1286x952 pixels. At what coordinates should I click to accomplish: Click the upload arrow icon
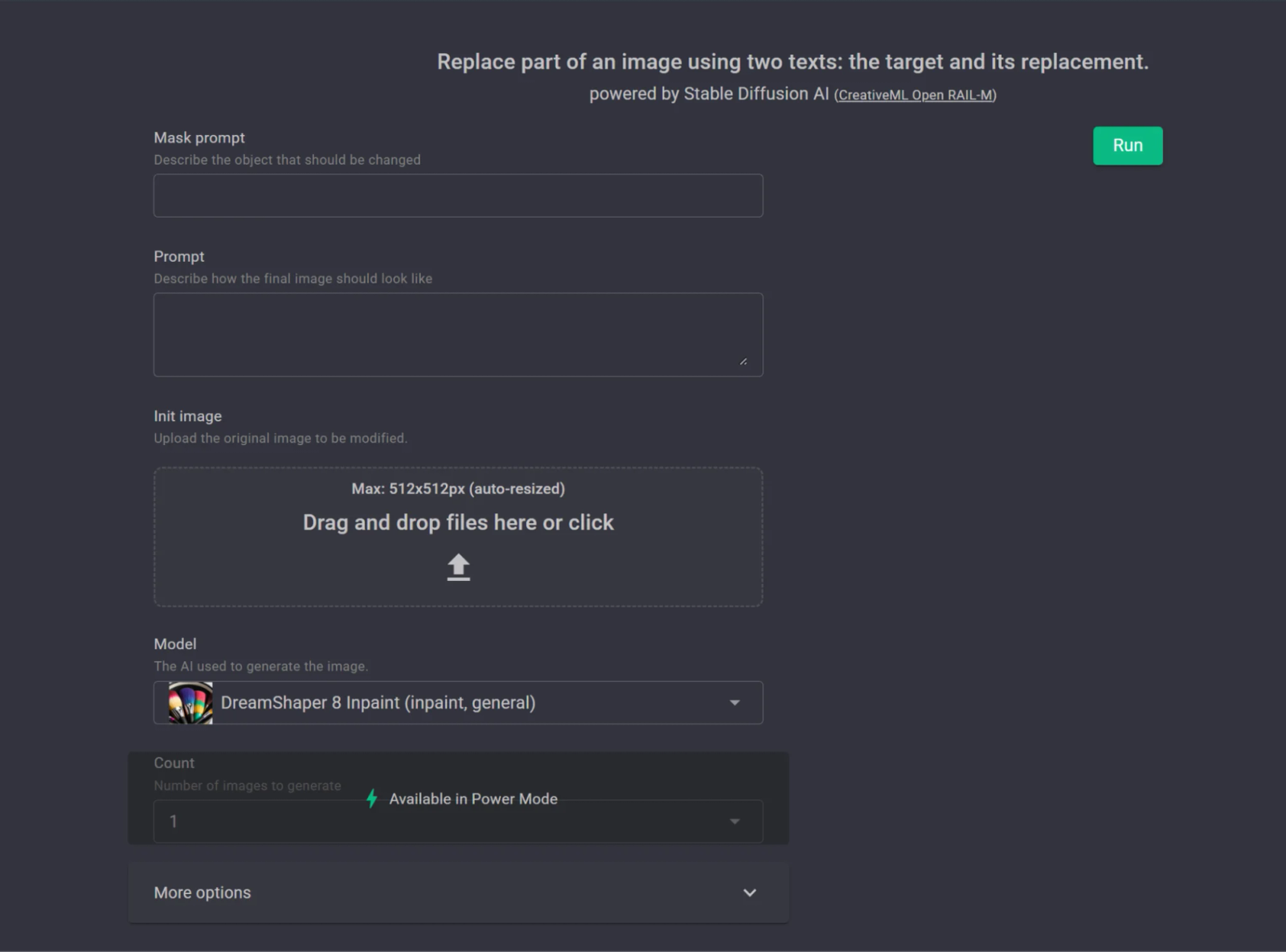[x=458, y=566]
